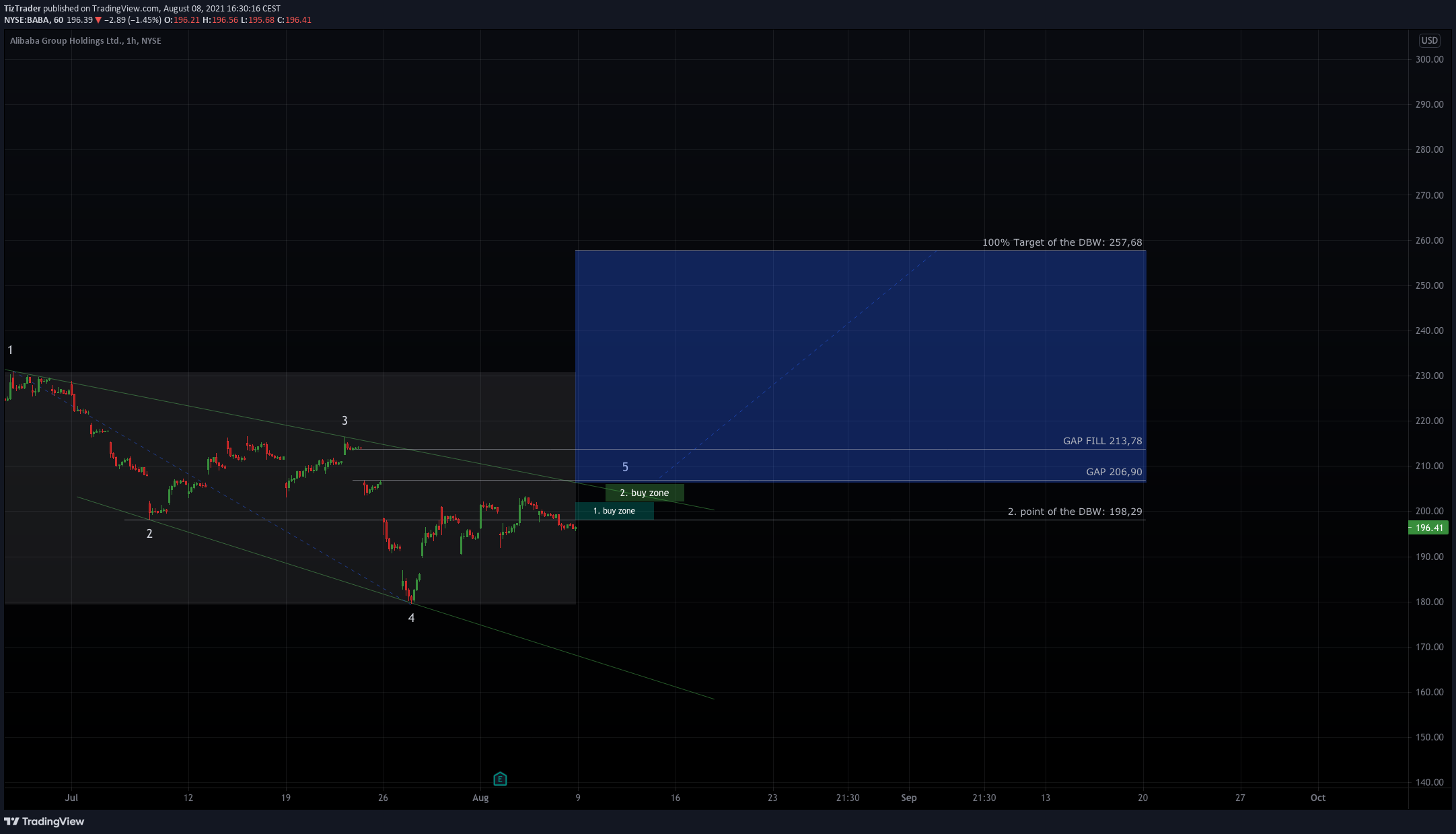Click '2. point of the DBW: 198,29' text

click(x=1075, y=512)
